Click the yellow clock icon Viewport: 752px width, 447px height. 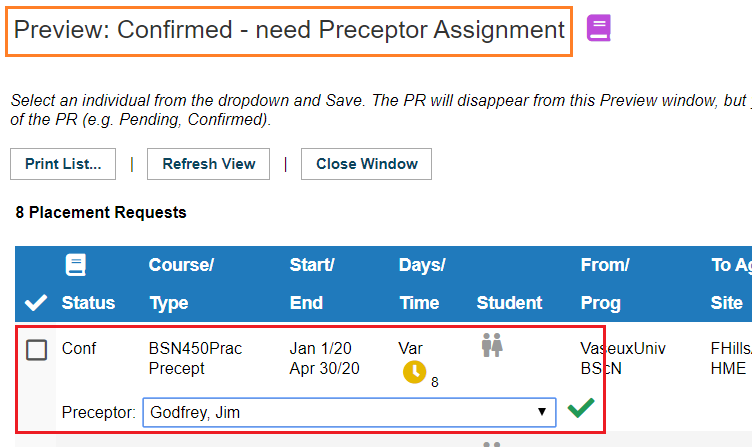[x=414, y=372]
